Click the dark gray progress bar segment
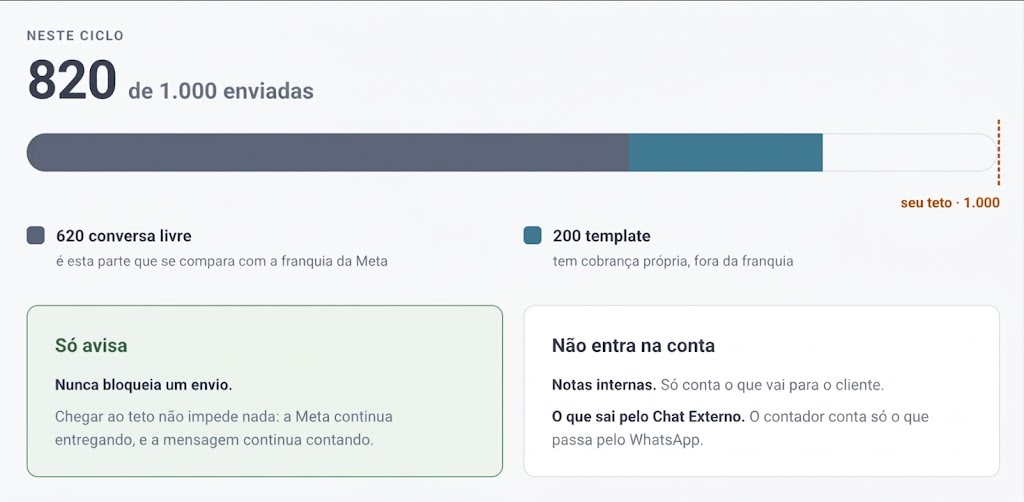 (x=328, y=153)
